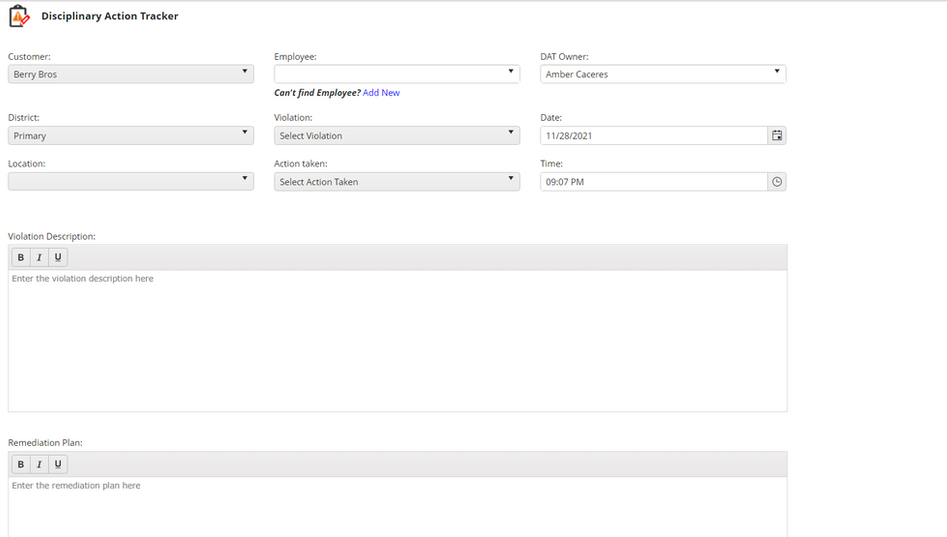Expand the Employee dropdown
The image size is (947, 537).
pos(396,74)
